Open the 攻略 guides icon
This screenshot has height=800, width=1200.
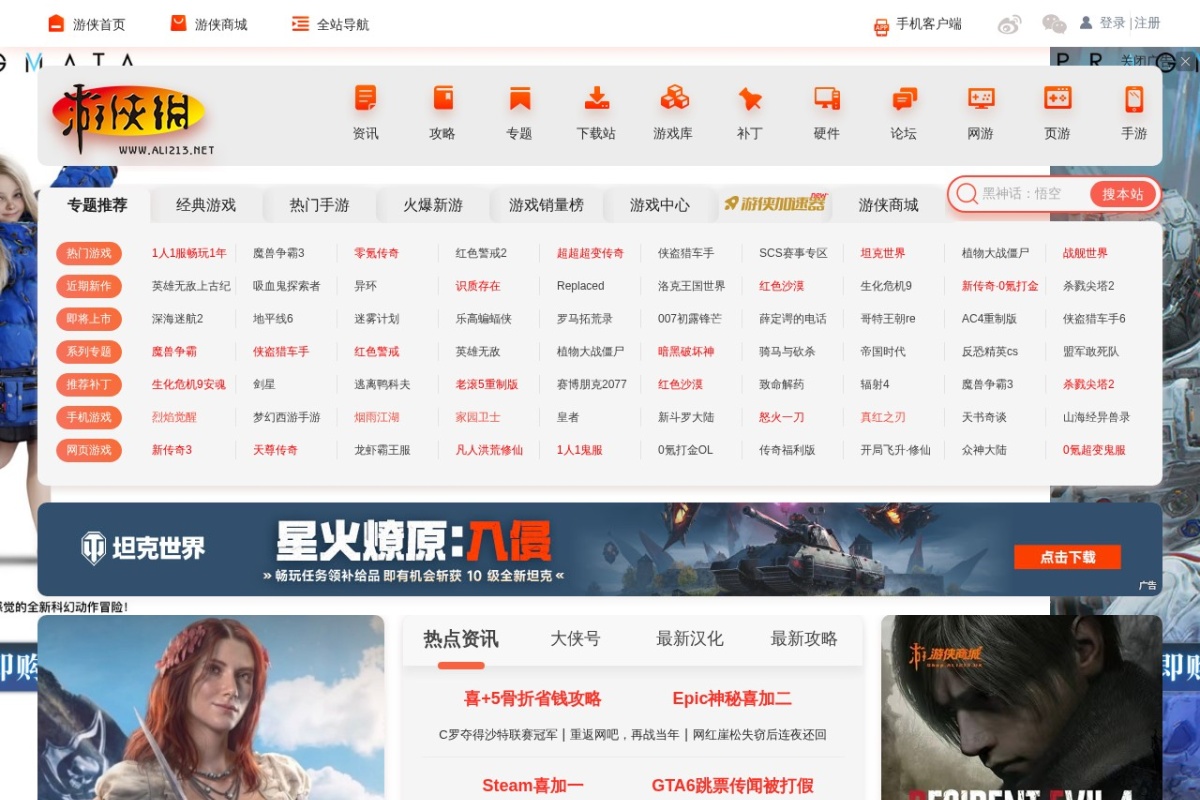(x=442, y=98)
